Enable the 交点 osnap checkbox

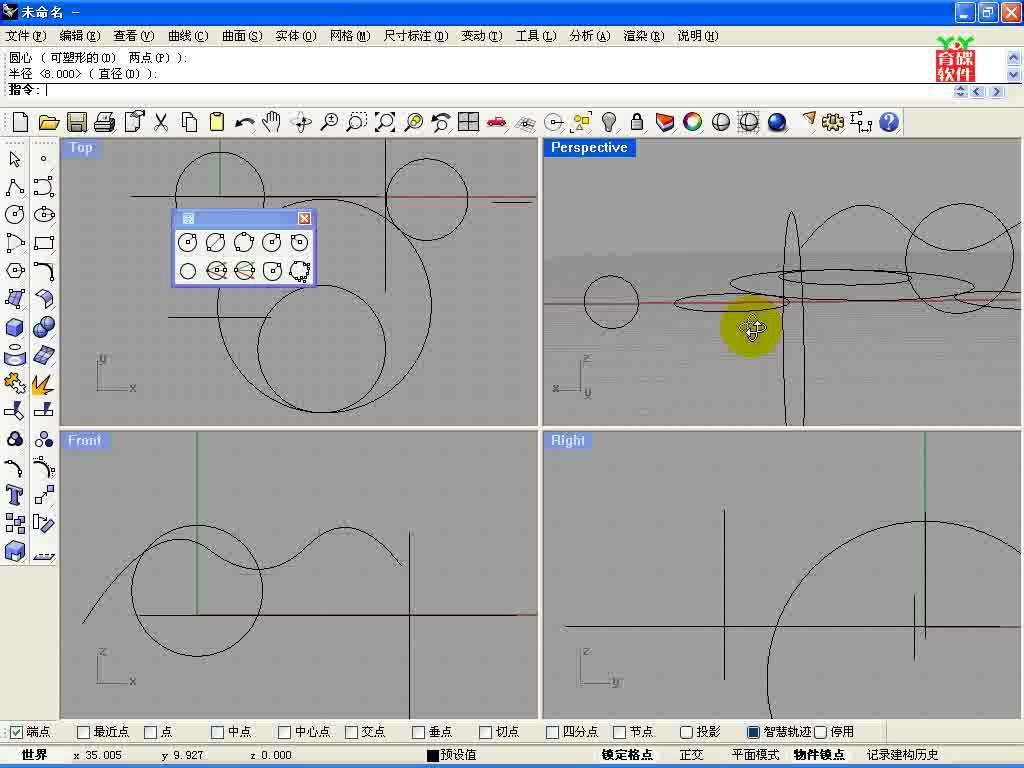click(351, 732)
